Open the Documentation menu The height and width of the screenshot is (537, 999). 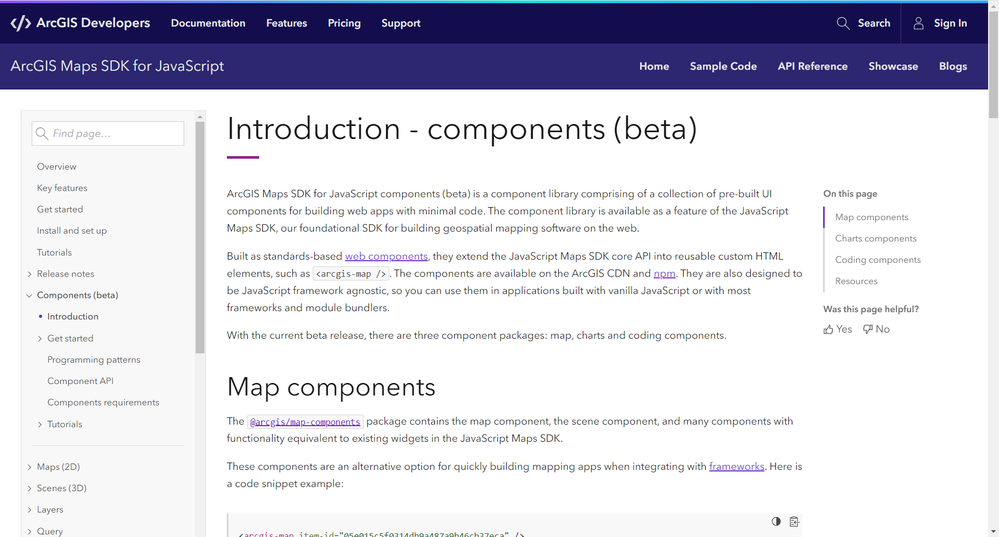click(208, 23)
